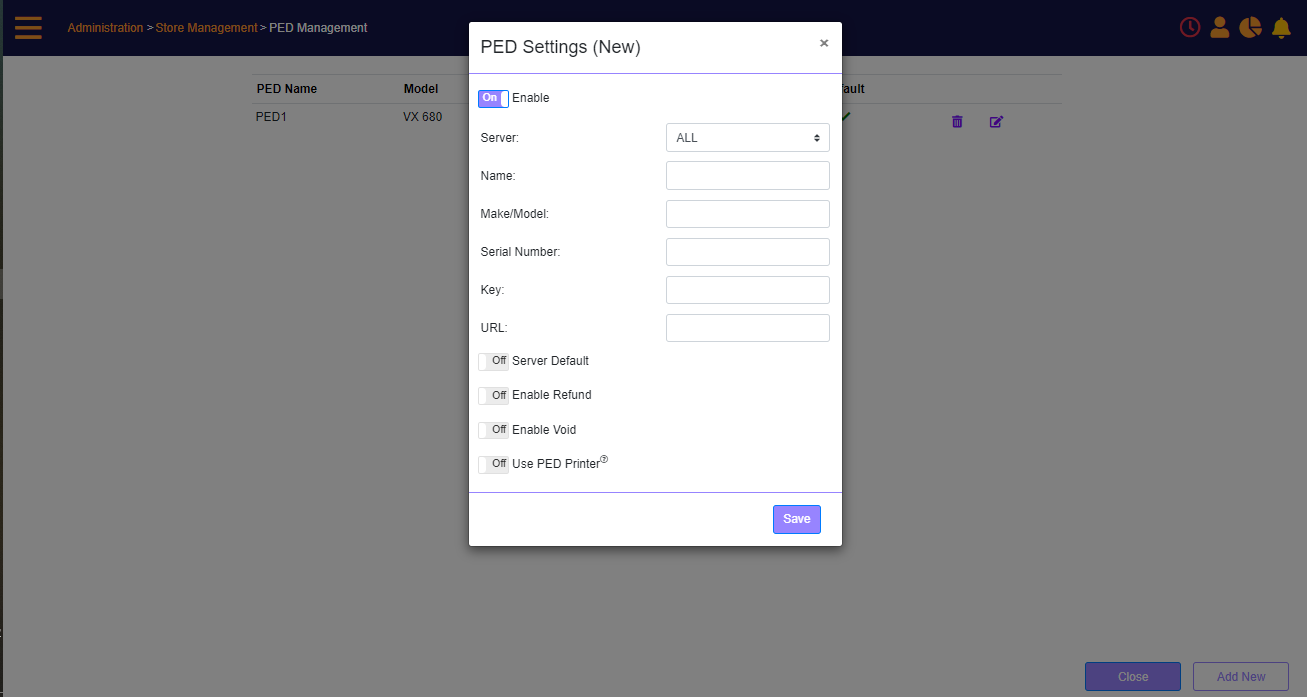This screenshot has width=1307, height=697.
Task: Click the Serial Number input field
Action: (x=748, y=252)
